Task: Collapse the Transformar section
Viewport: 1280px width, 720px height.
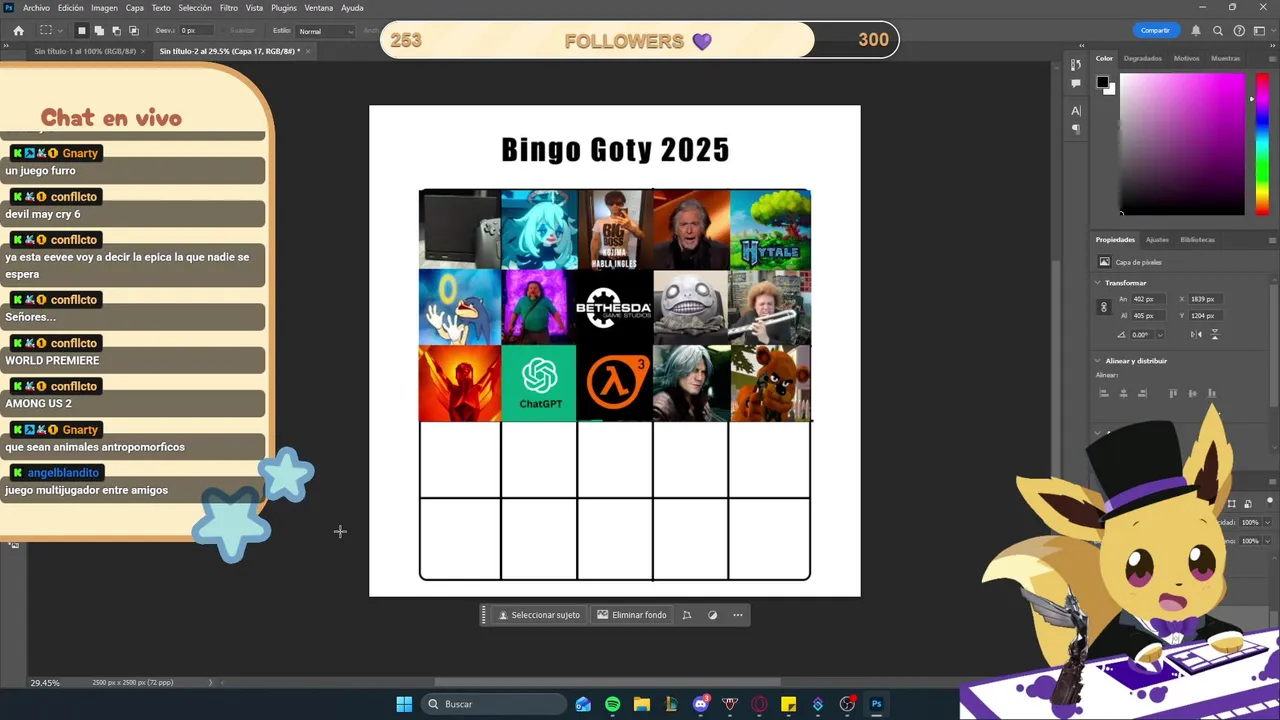Action: [x=1098, y=283]
